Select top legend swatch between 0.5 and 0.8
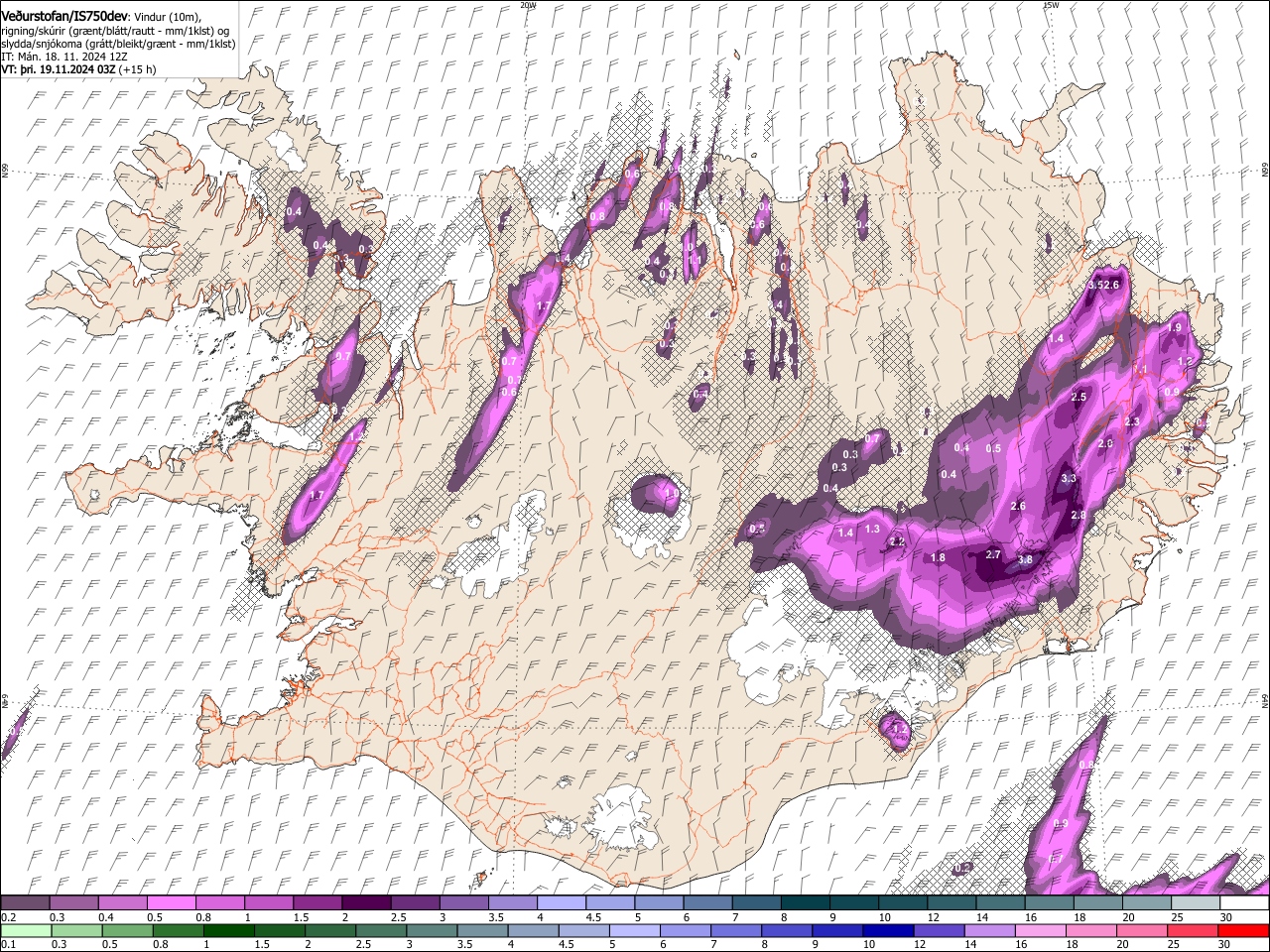 (x=171, y=903)
